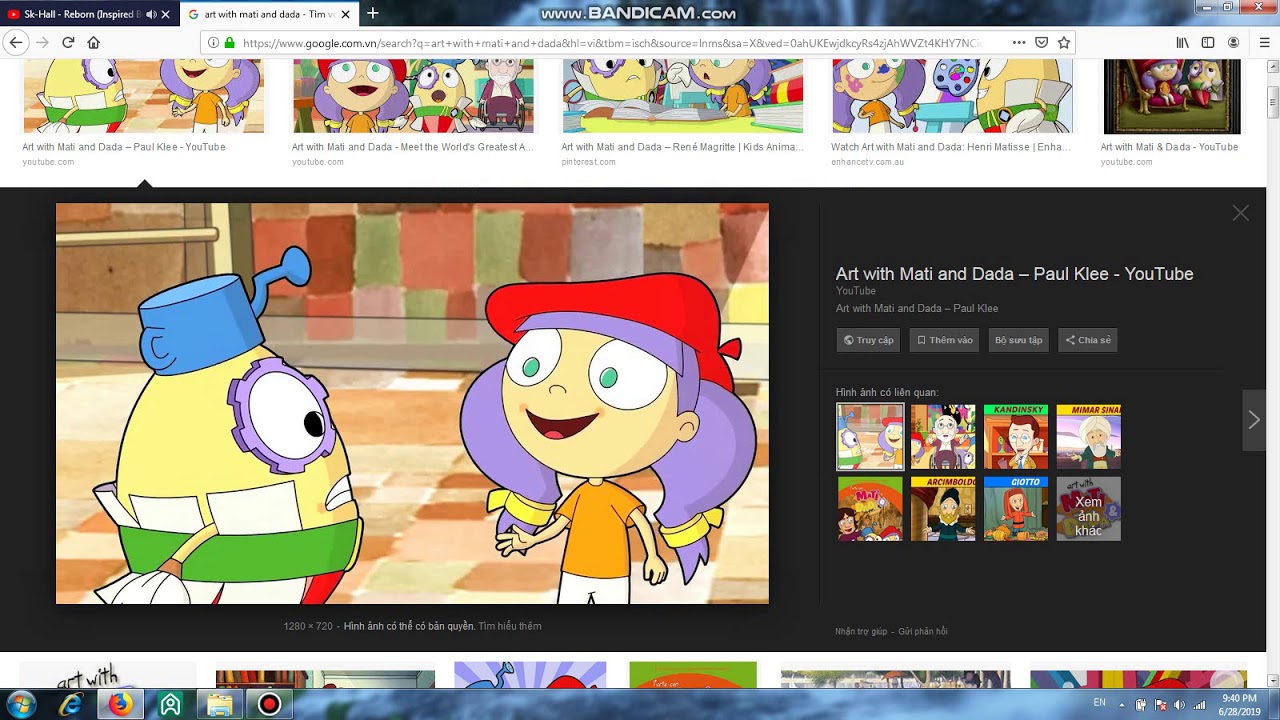Select related thumbnail with old man in wheelchair
Screen dimensions: 1280x720
pos(943,437)
